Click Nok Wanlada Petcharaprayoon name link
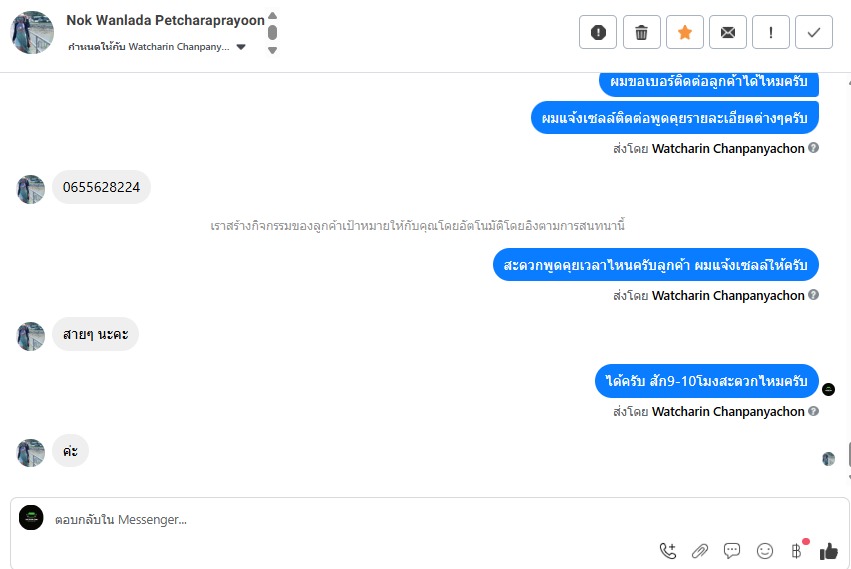 point(165,20)
